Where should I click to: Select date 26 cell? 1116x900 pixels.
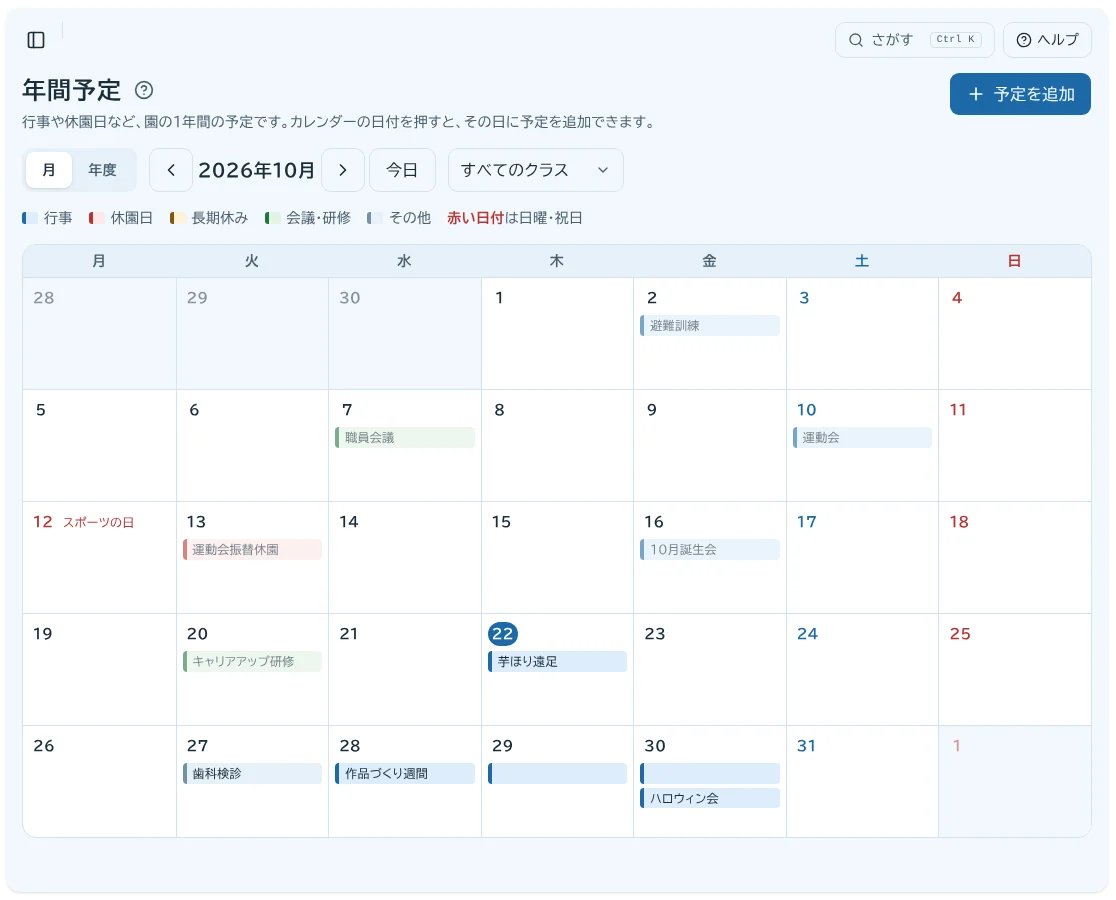[x=99, y=781]
